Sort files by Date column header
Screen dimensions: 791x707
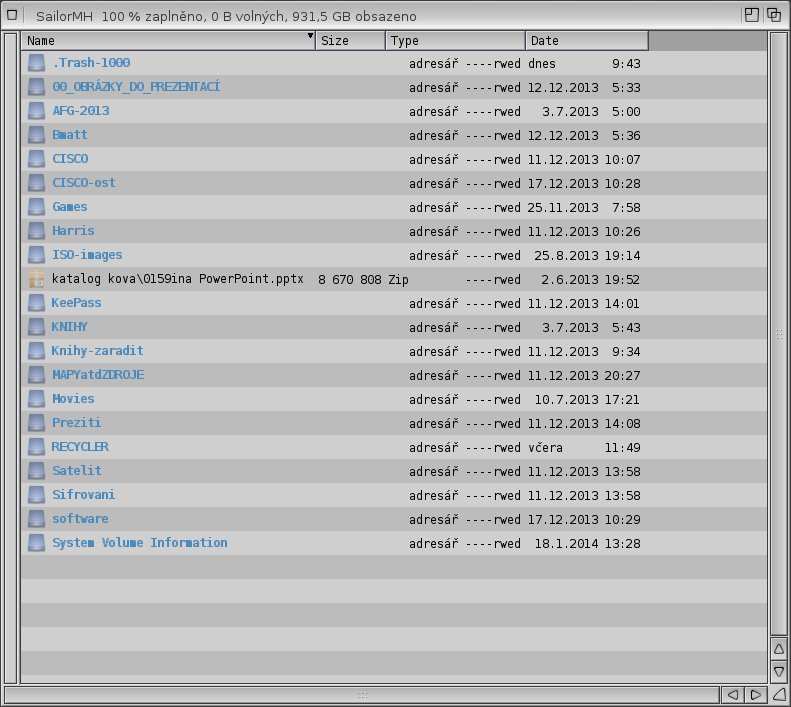tap(586, 41)
